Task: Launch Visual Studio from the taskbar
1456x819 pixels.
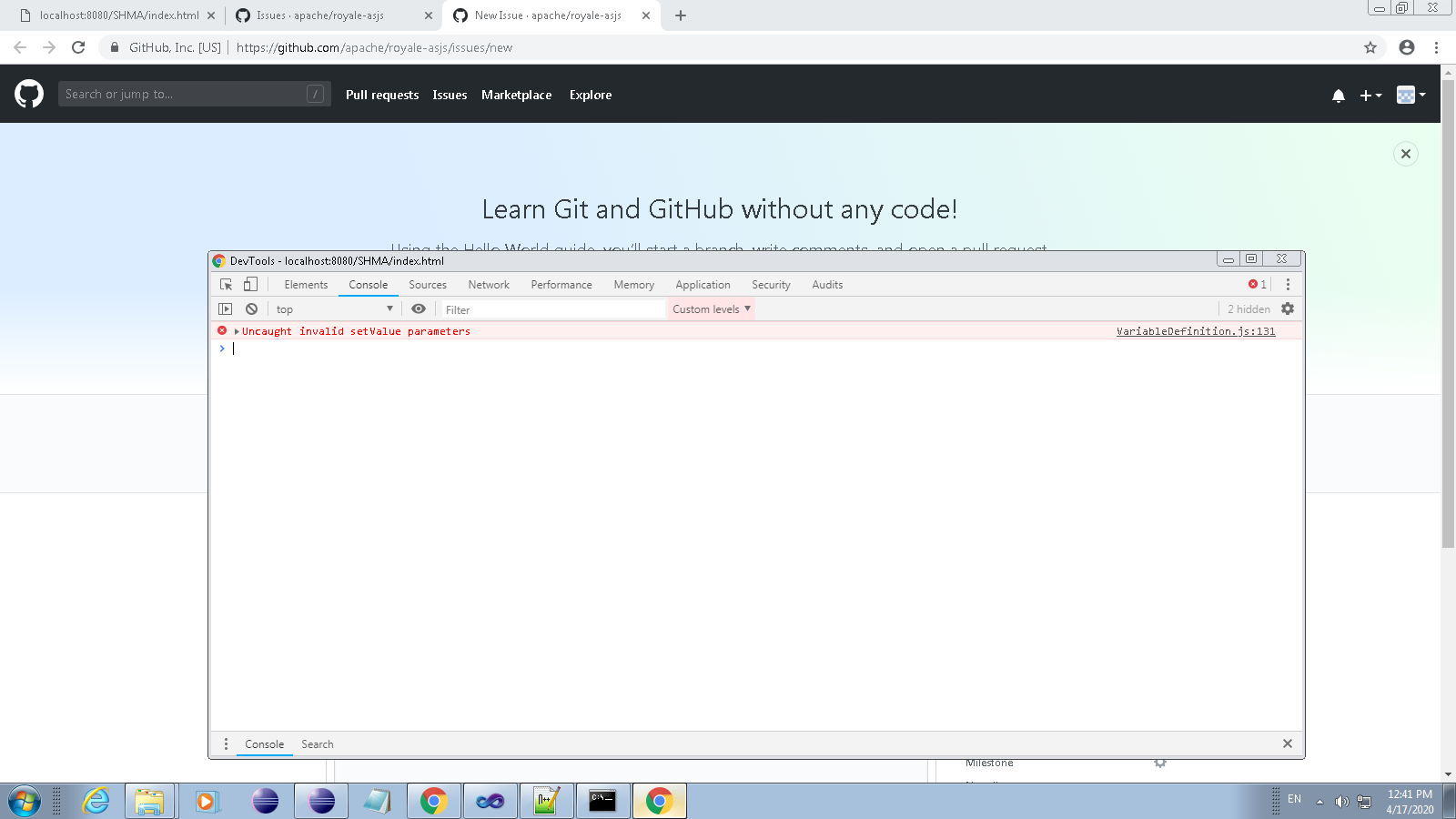Action: click(490, 802)
